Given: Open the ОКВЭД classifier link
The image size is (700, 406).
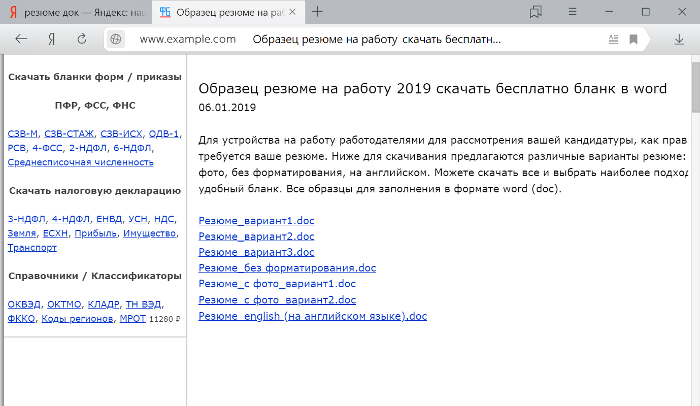Looking at the screenshot, I should click(x=24, y=305).
